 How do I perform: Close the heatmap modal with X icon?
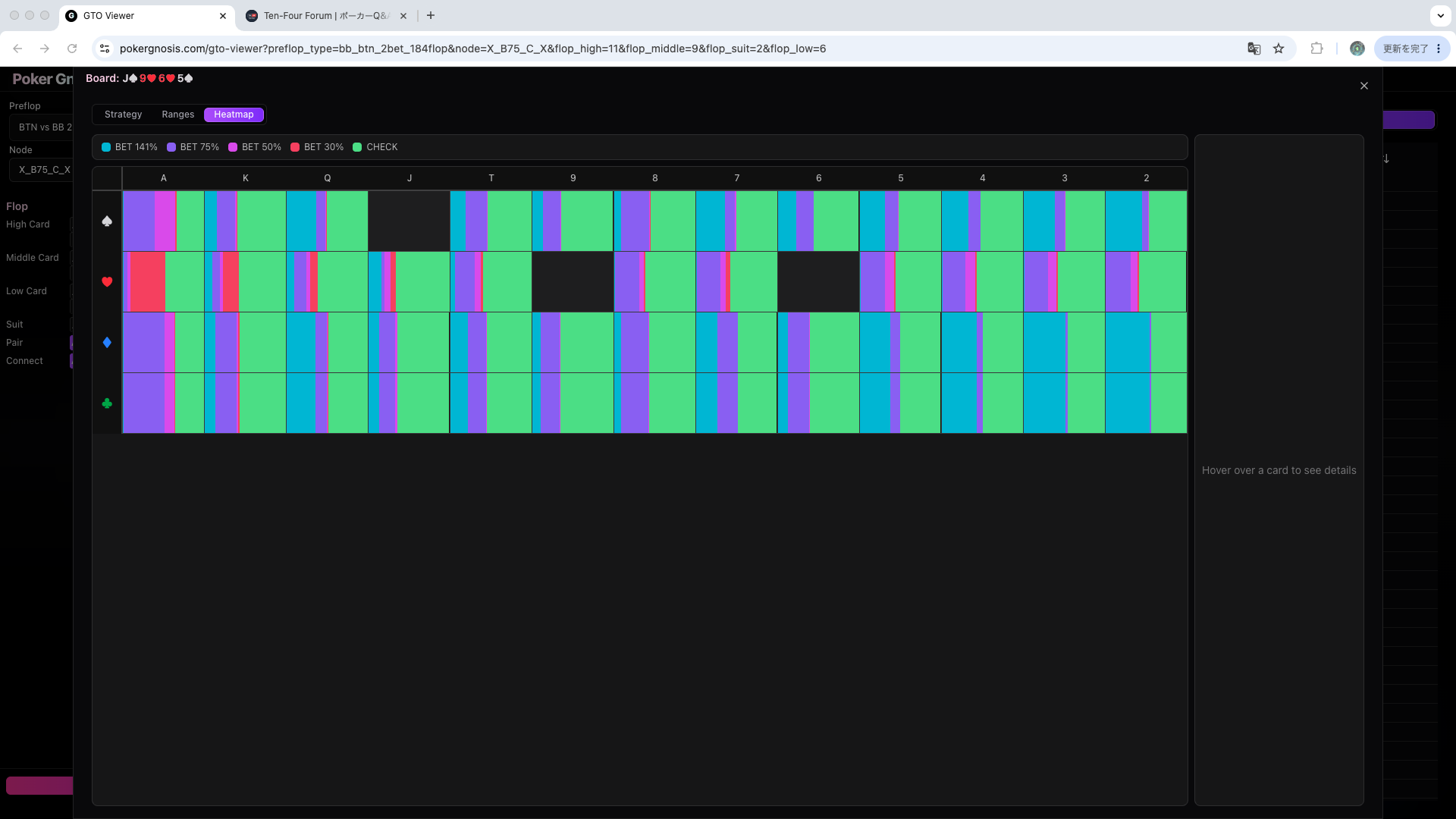pyautogui.click(x=1363, y=86)
